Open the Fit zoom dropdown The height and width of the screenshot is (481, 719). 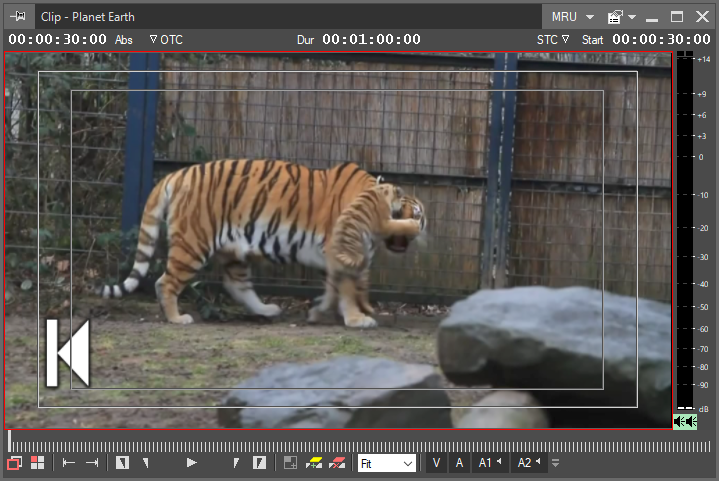(x=387, y=463)
